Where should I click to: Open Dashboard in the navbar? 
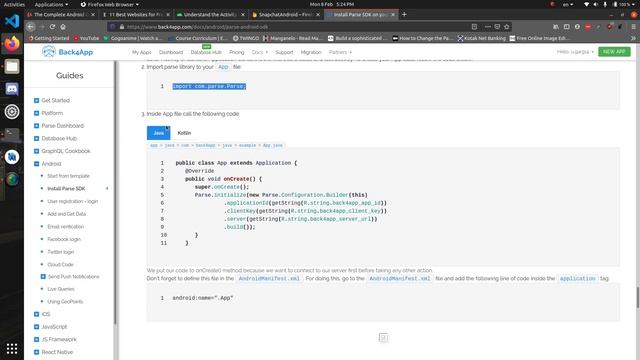(x=171, y=52)
